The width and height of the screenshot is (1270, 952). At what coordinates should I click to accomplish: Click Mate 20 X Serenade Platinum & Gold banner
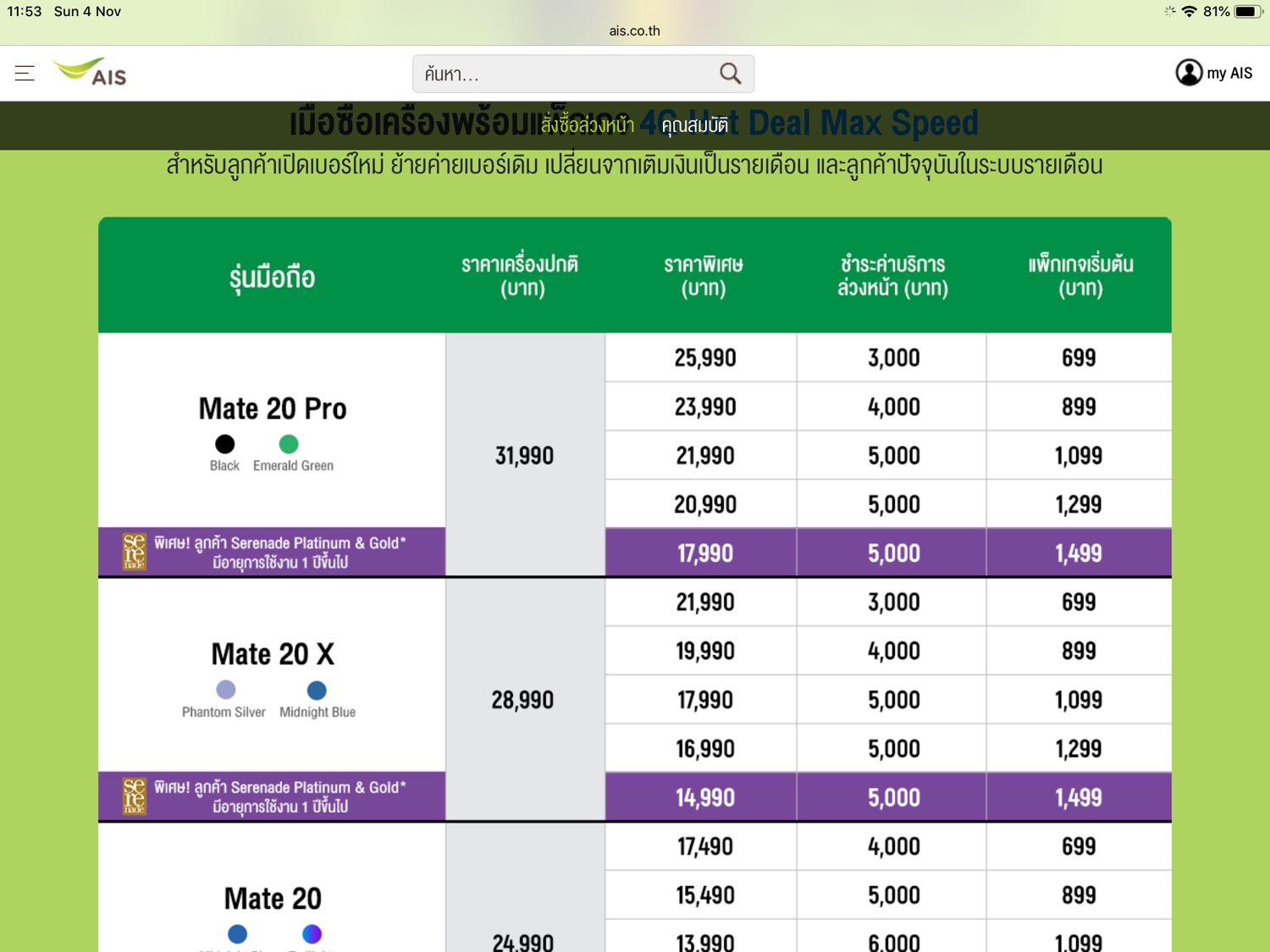pos(272,796)
